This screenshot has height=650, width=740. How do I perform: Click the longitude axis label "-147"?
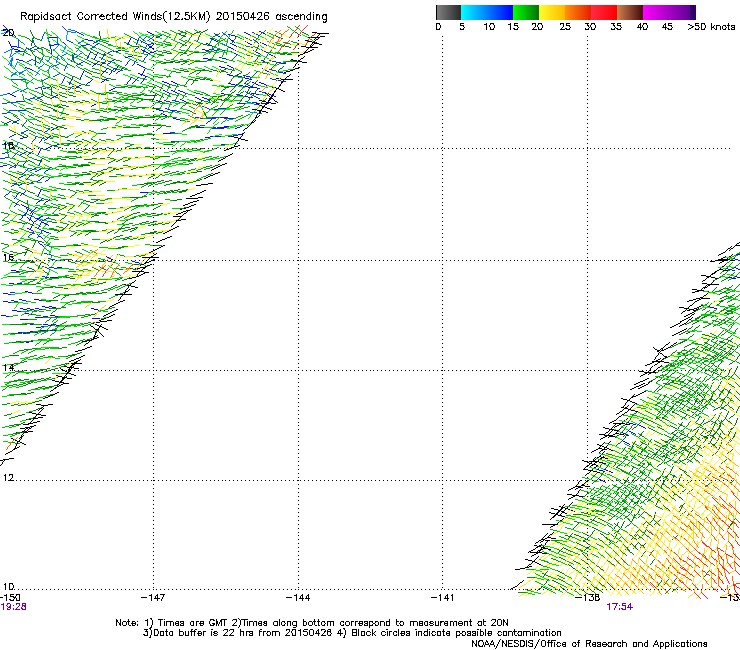(153, 598)
